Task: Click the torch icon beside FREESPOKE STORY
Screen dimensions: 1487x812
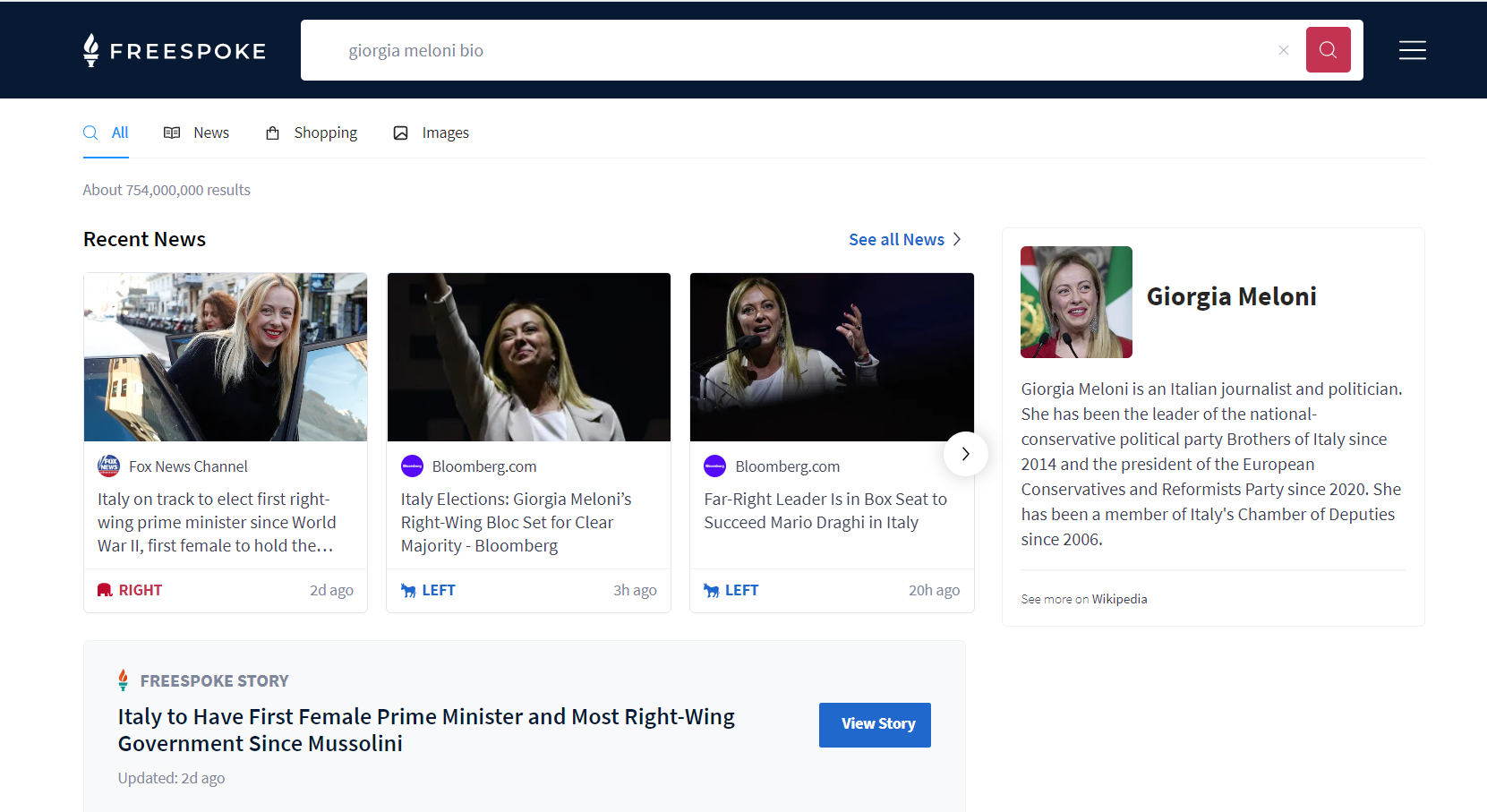Action: (124, 680)
